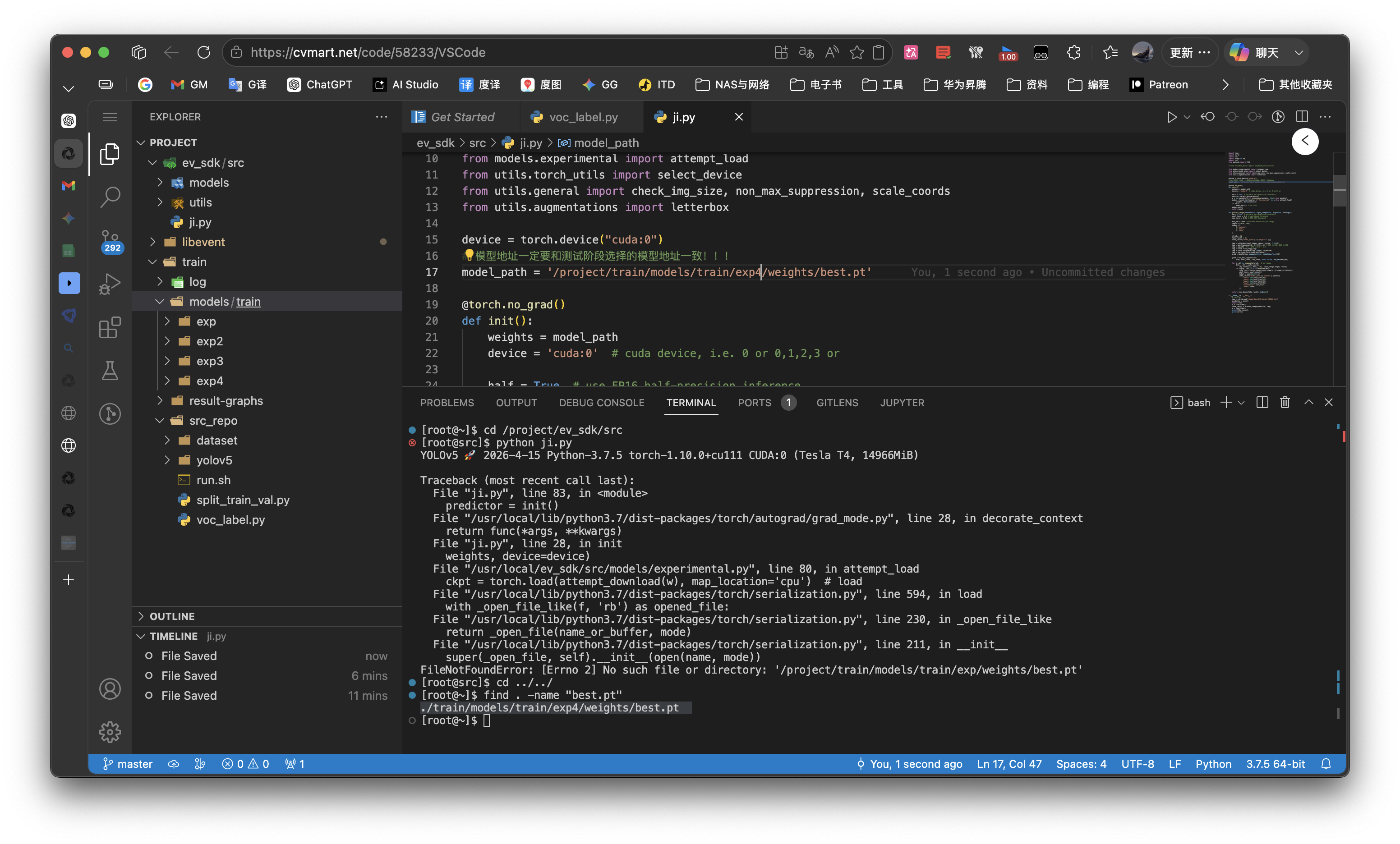Image resolution: width=1400 pixels, height=844 pixels.
Task: Kill the terminal with the trash icon
Action: [x=1285, y=403]
